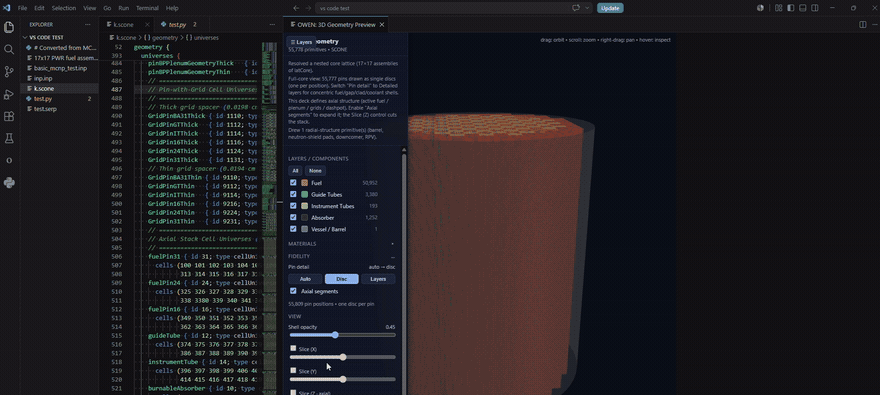This screenshot has width=880, height=395.
Task: Open the chat dropdown arrow in title bar
Action: pyautogui.click(x=587, y=8)
